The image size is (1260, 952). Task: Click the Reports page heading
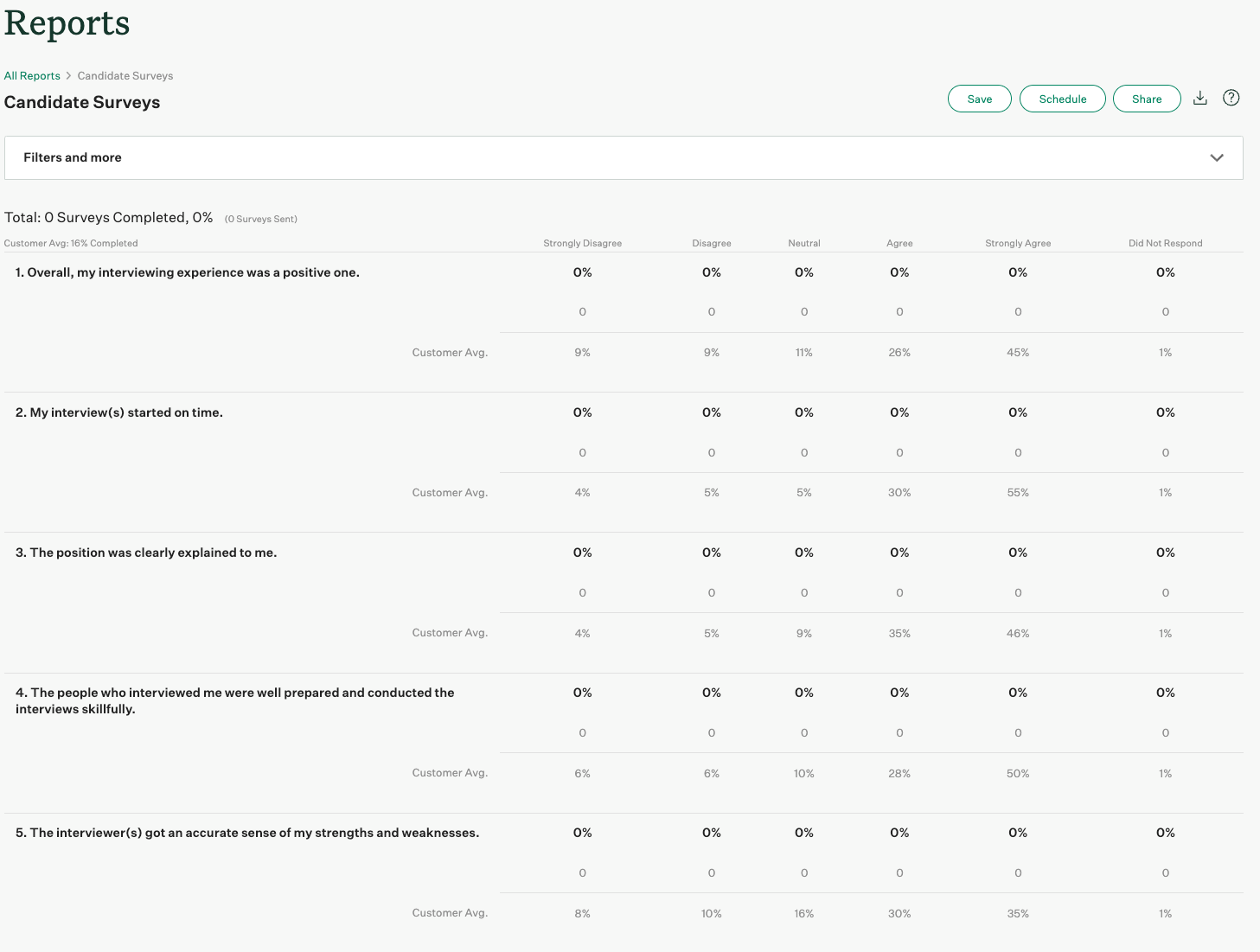click(x=67, y=23)
